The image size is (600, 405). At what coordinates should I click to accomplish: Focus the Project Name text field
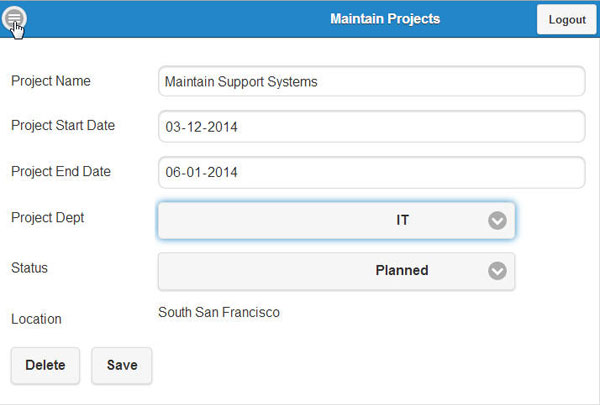pos(371,82)
